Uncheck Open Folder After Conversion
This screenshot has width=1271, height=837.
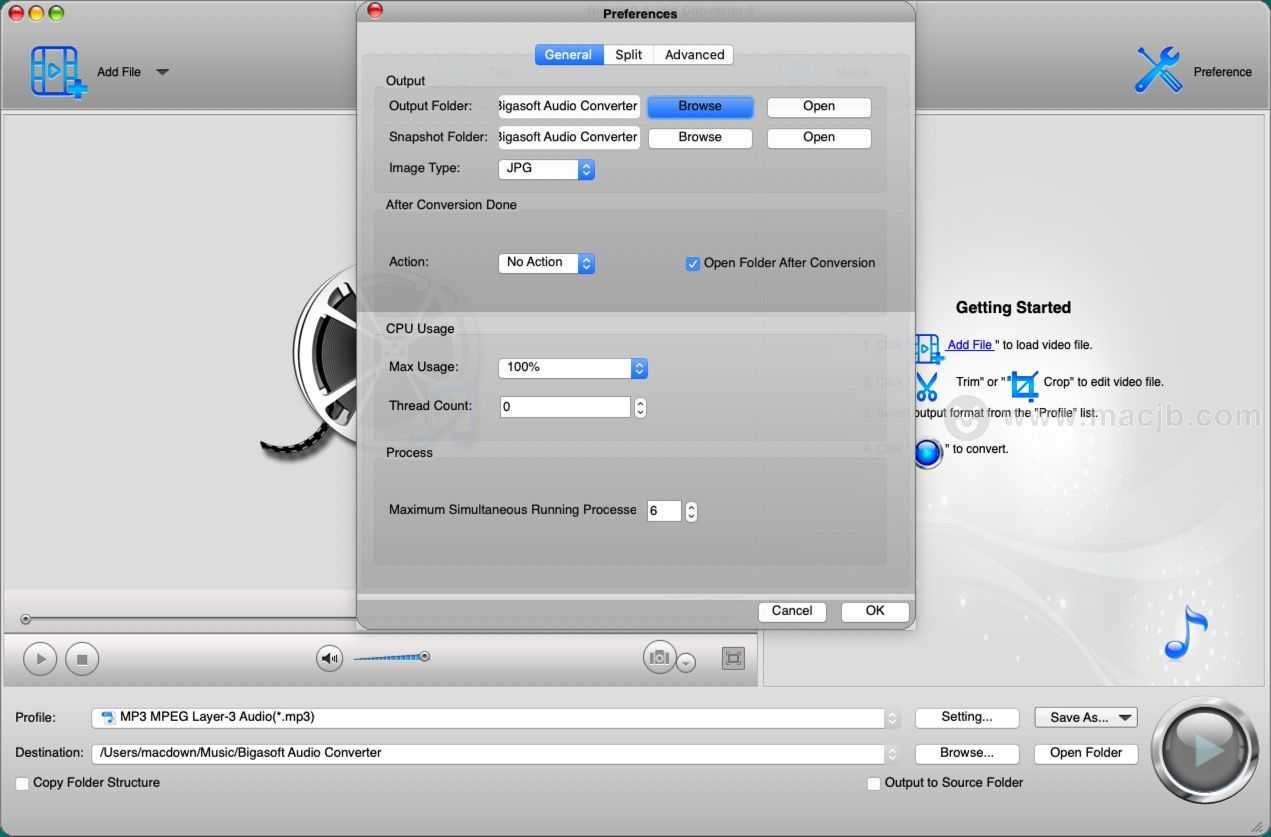(692, 264)
